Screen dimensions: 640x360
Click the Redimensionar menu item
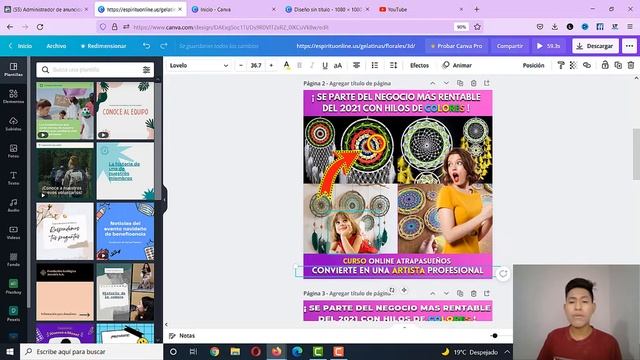click(104, 46)
